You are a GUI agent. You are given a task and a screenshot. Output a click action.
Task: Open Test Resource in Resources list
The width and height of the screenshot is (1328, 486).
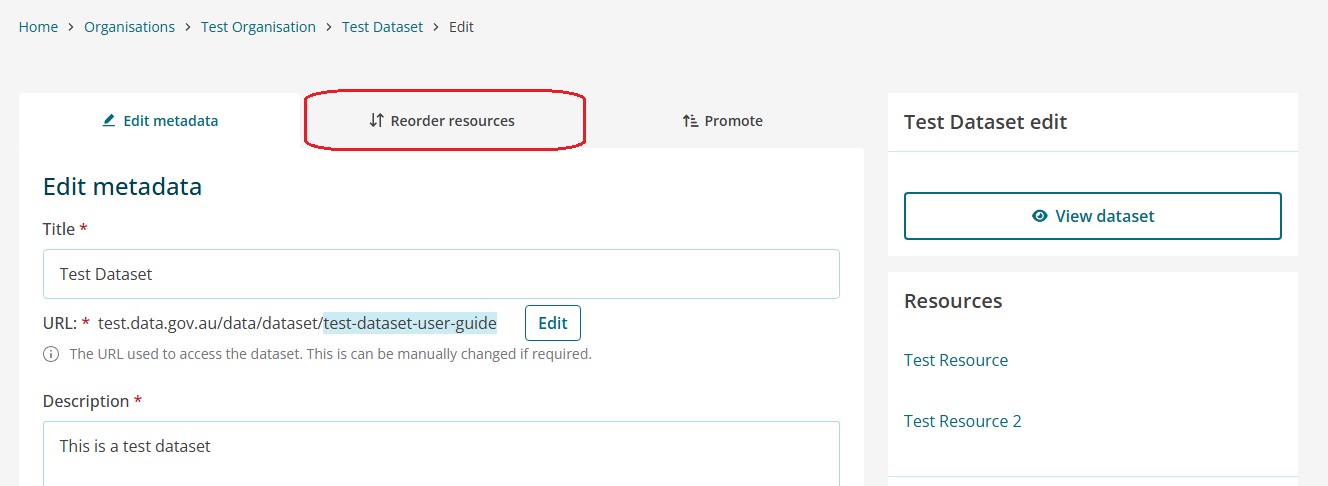coord(956,360)
